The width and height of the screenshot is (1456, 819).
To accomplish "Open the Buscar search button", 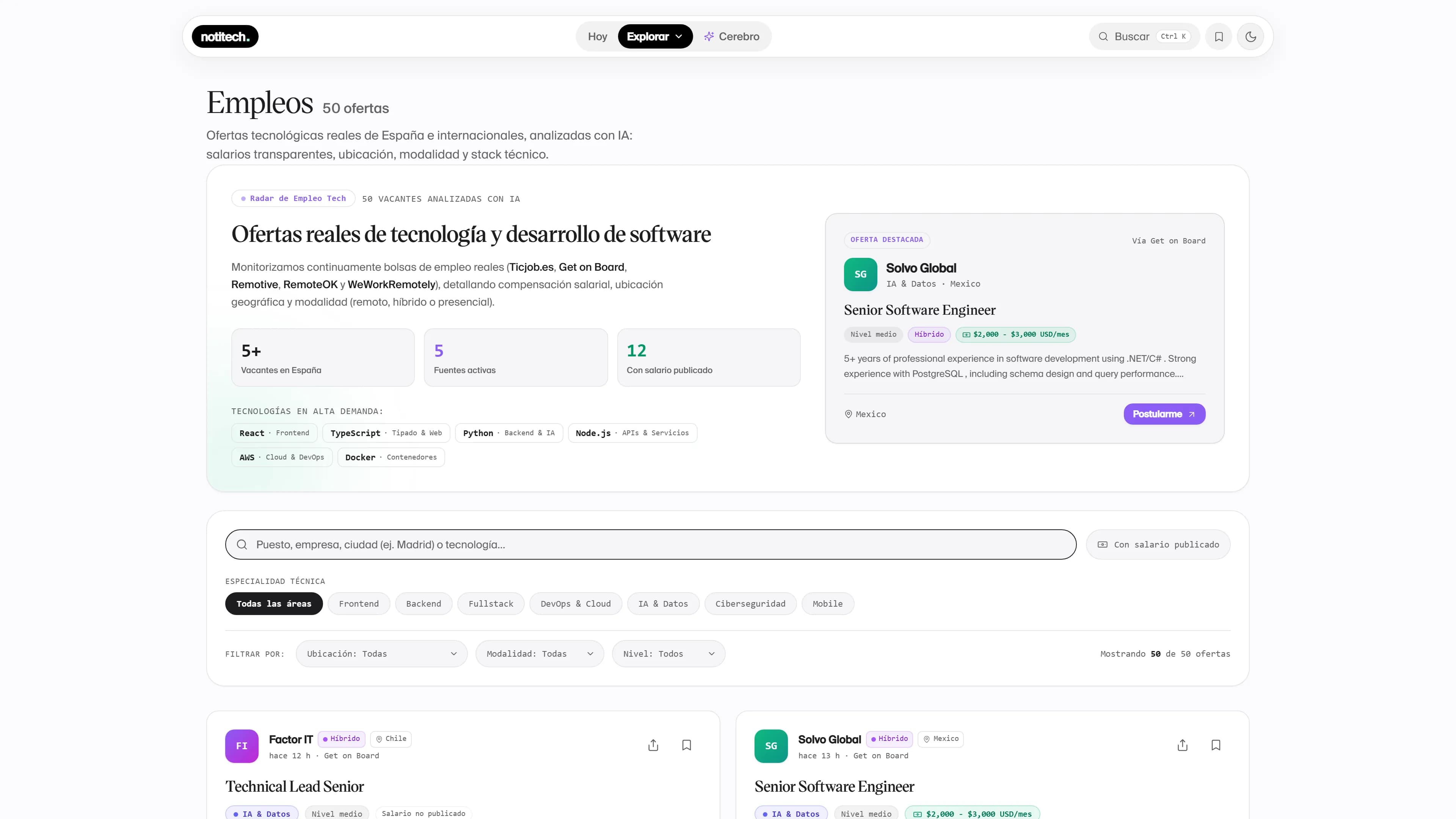I will pyautogui.click(x=1144, y=37).
